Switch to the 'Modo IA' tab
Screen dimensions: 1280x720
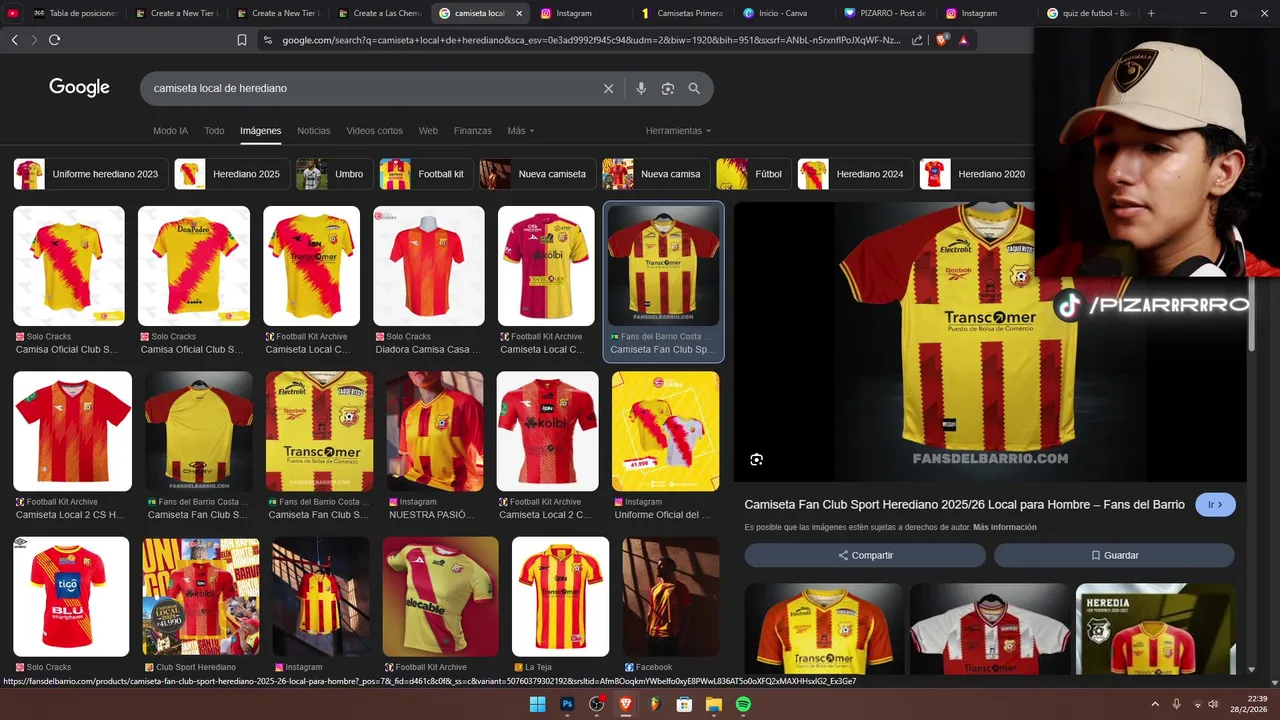(170, 131)
